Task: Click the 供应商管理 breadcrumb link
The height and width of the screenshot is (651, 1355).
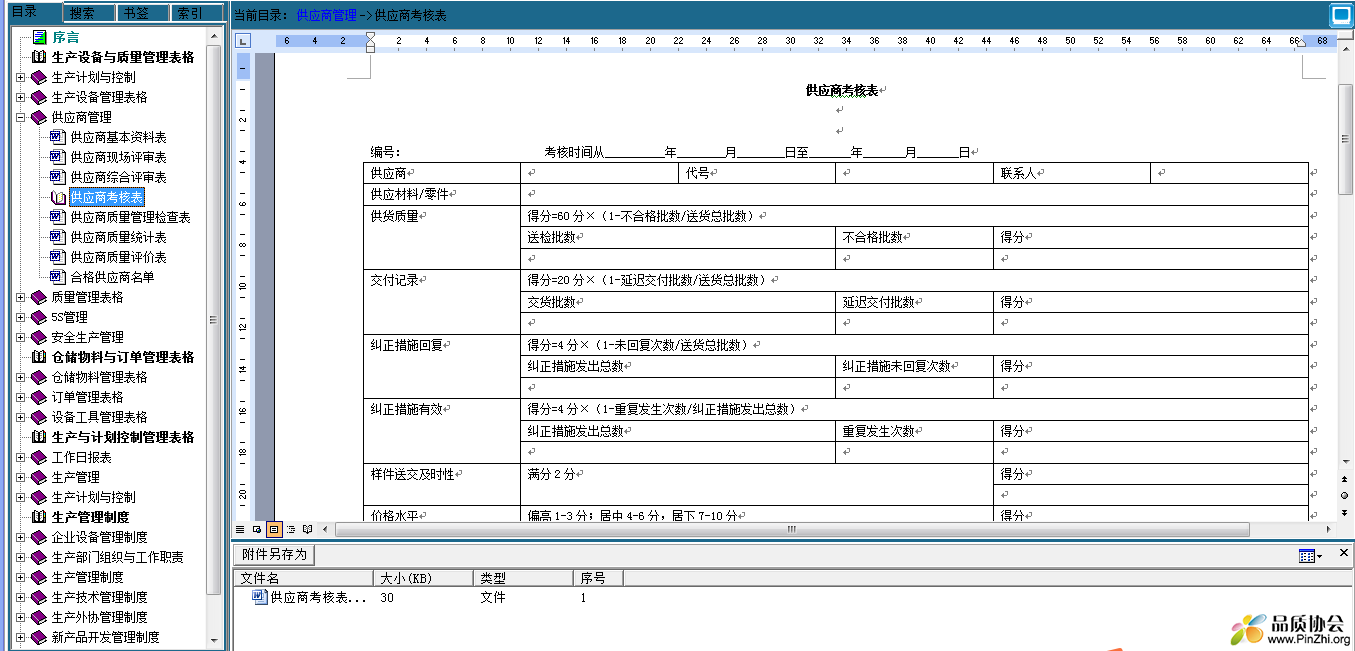Action: 326,16
